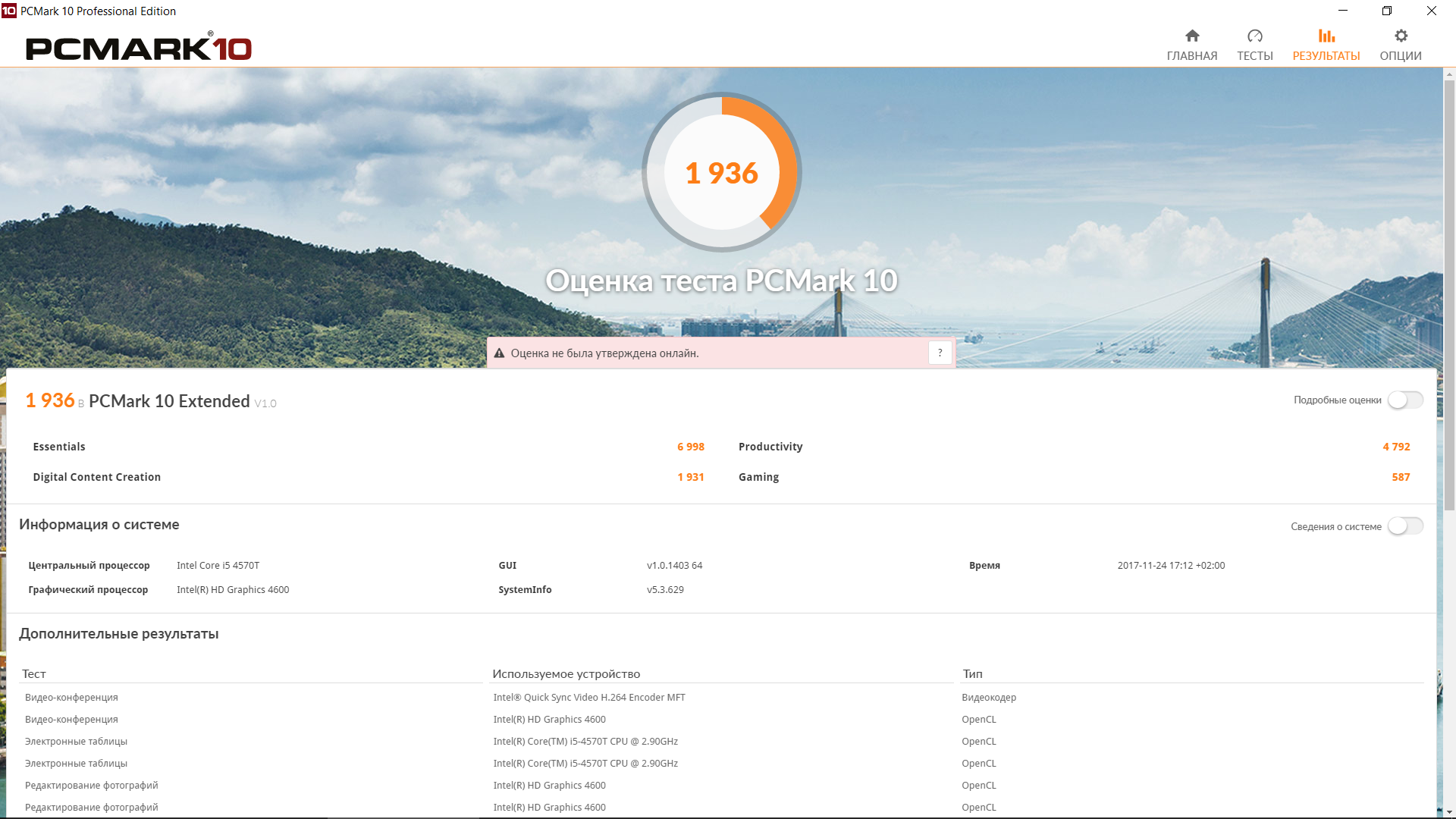This screenshot has height=819, width=1456.
Task: Click the question mark help button
Action: click(940, 353)
